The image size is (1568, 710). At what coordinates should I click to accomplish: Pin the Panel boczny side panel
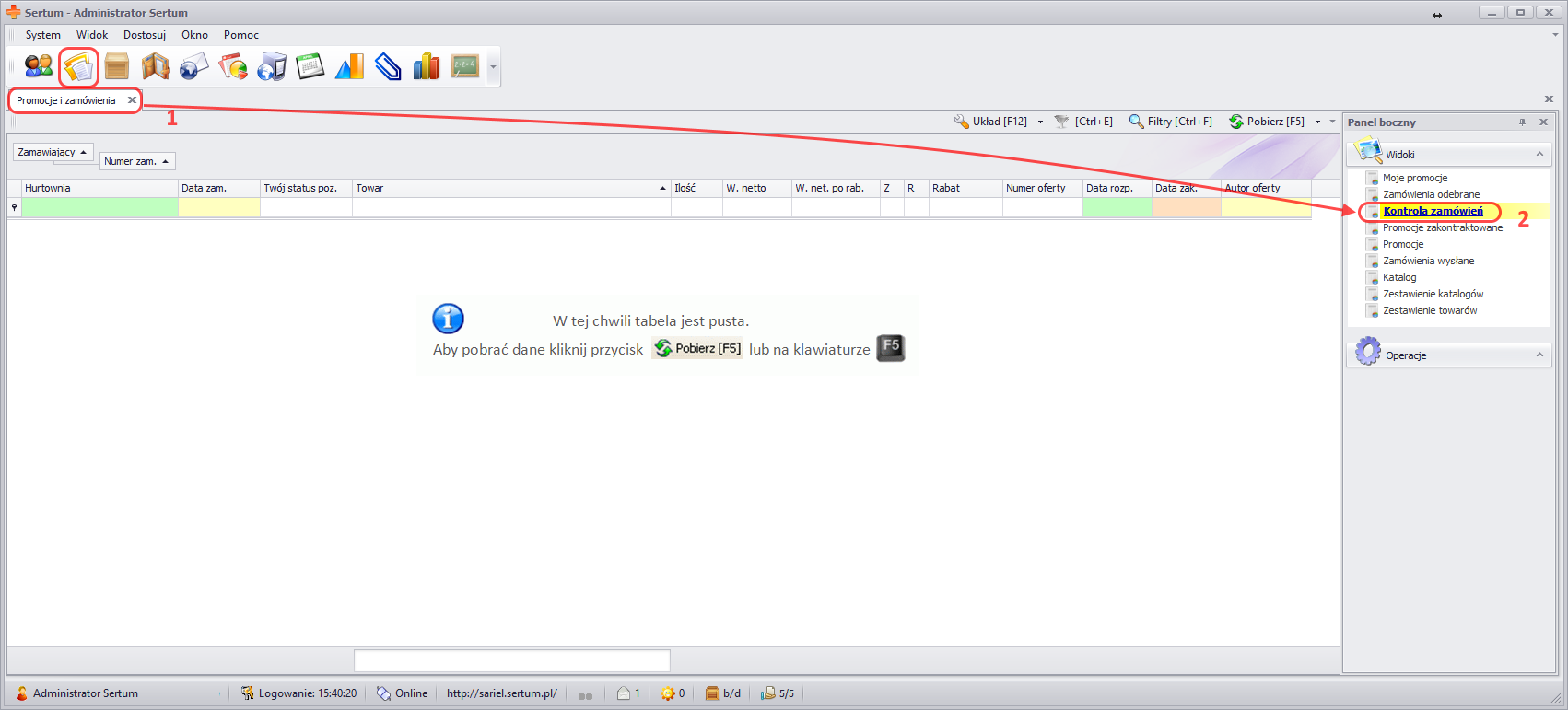click(1522, 122)
